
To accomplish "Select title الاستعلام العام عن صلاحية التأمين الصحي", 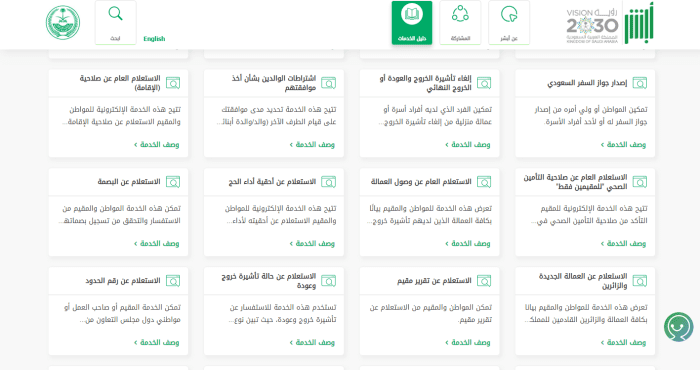I will pyautogui.click(x=575, y=182).
